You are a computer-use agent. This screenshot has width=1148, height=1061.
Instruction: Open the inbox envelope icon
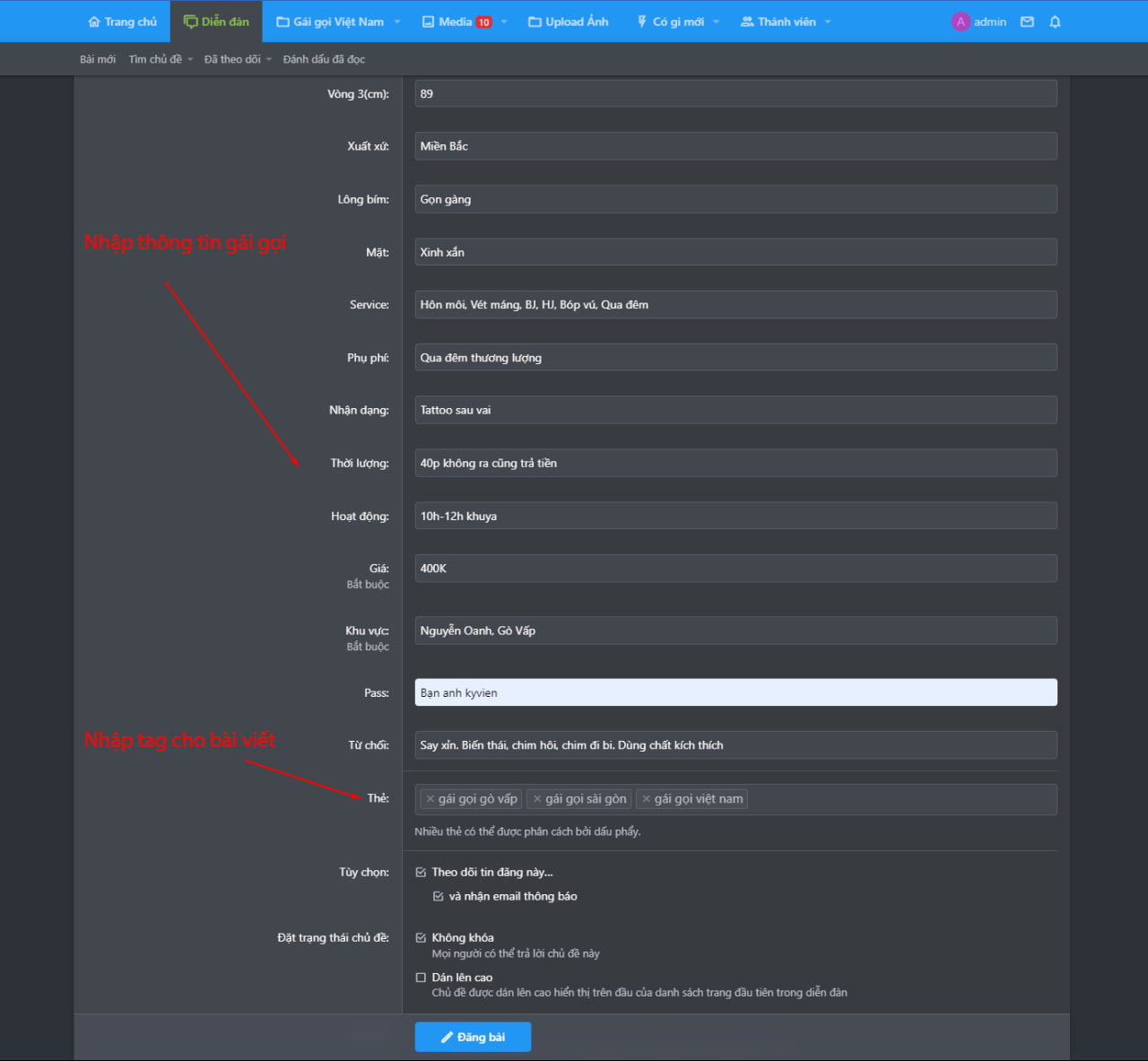[1027, 22]
